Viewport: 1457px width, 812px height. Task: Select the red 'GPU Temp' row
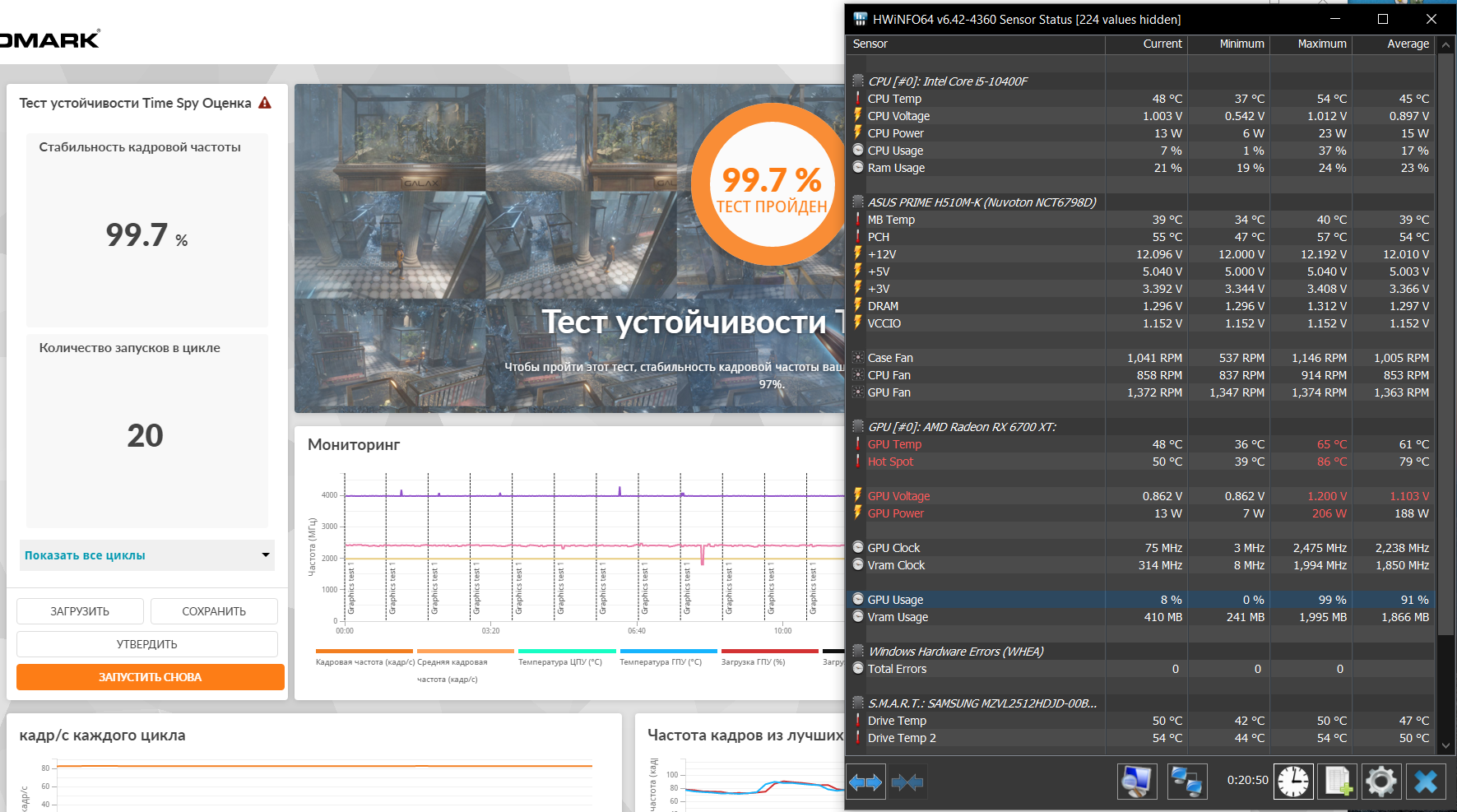pos(1140,444)
